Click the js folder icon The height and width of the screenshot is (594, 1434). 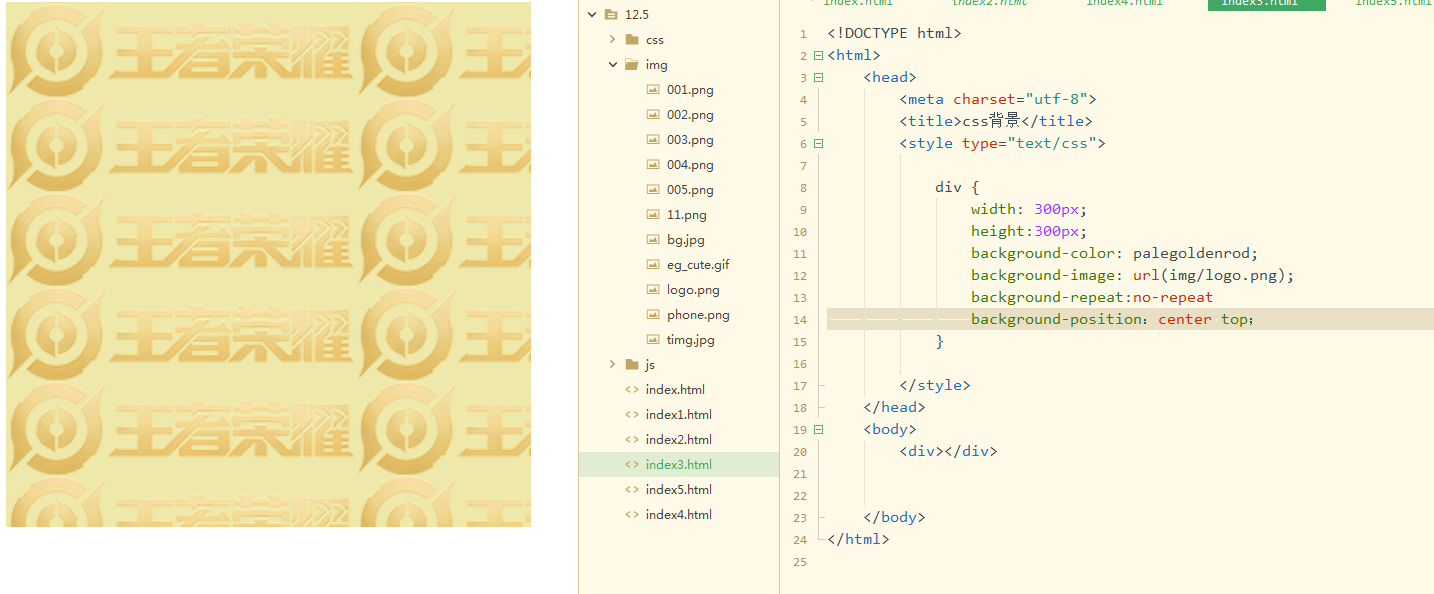pyautogui.click(x=631, y=365)
